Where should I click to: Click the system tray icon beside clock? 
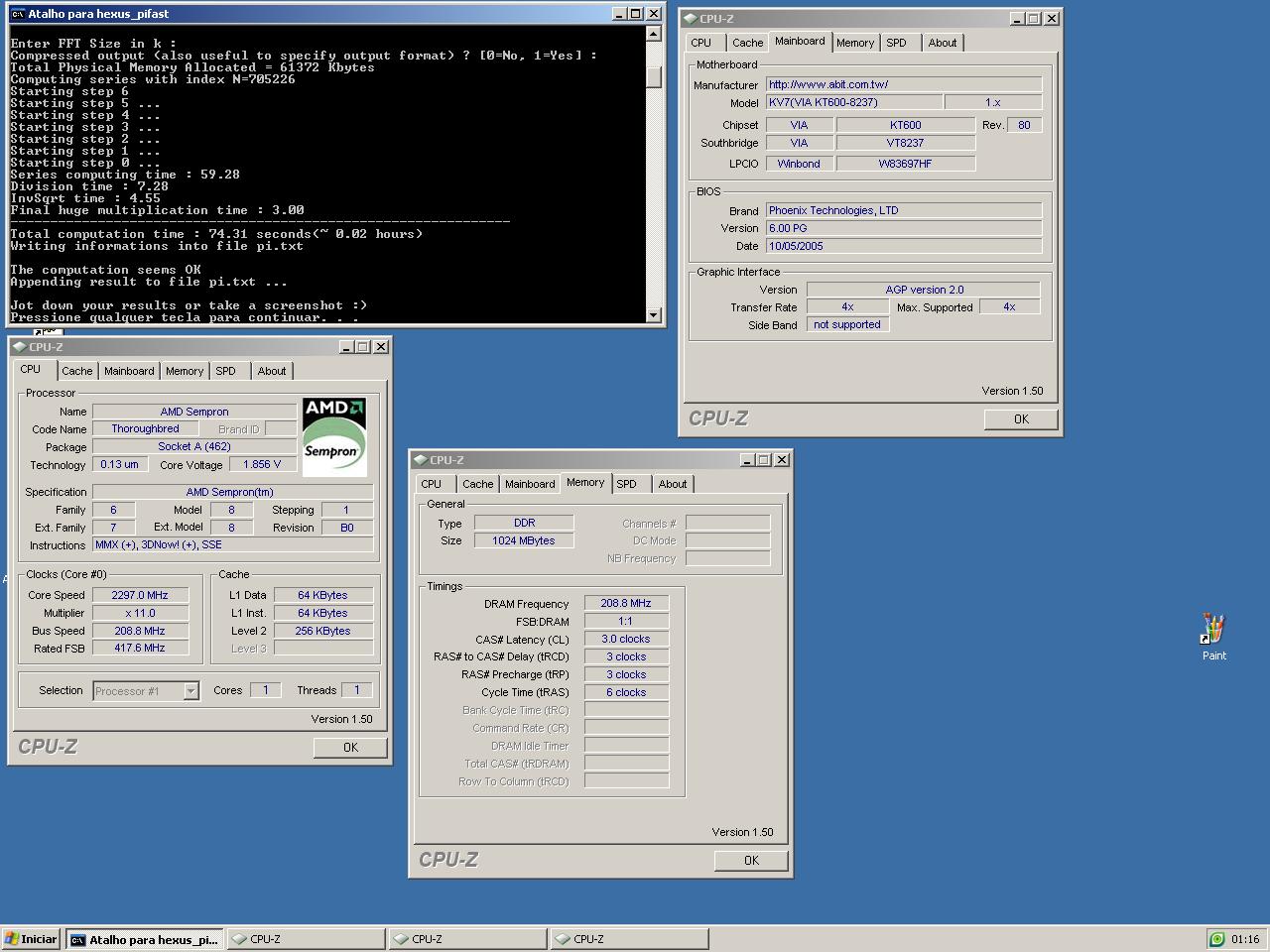point(1216,939)
